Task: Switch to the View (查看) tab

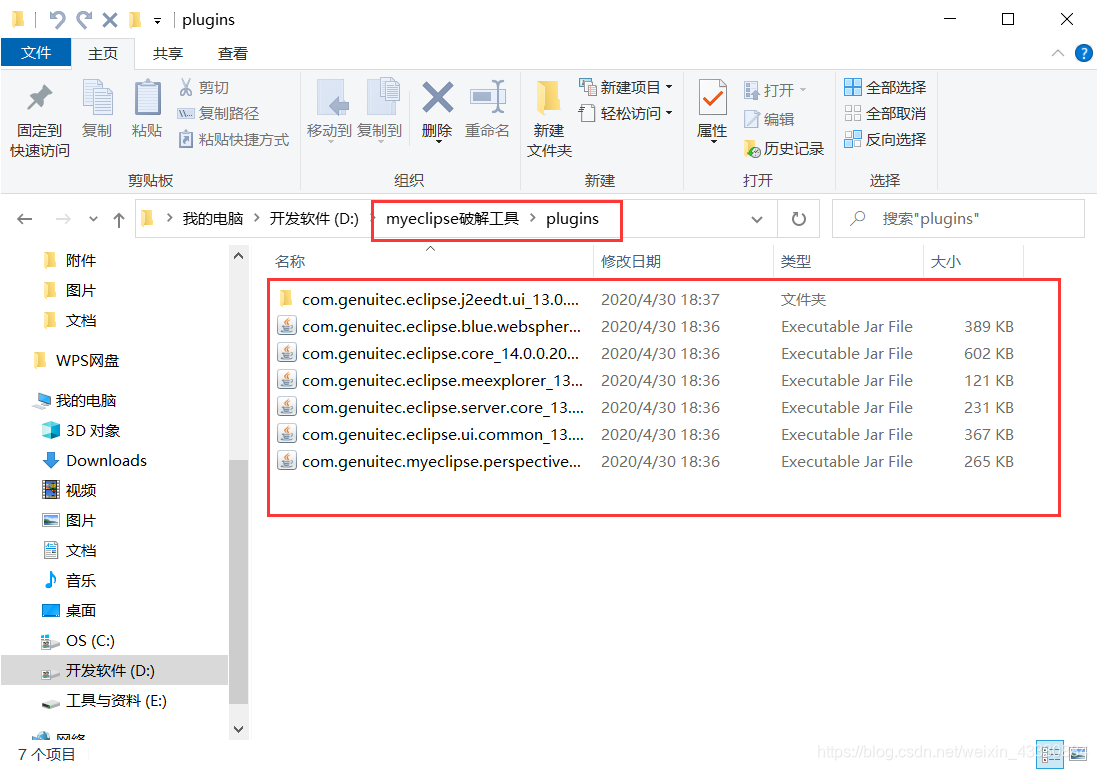Action: [x=232, y=53]
